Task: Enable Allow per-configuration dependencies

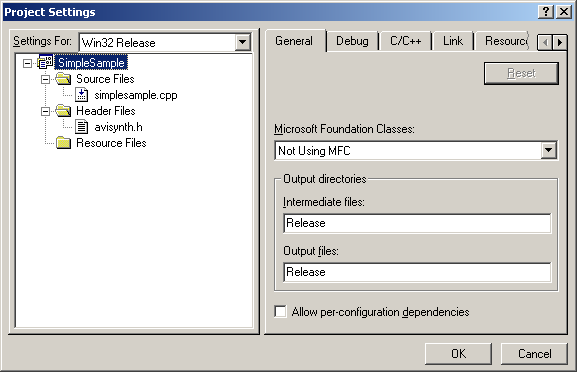Action: 280,312
